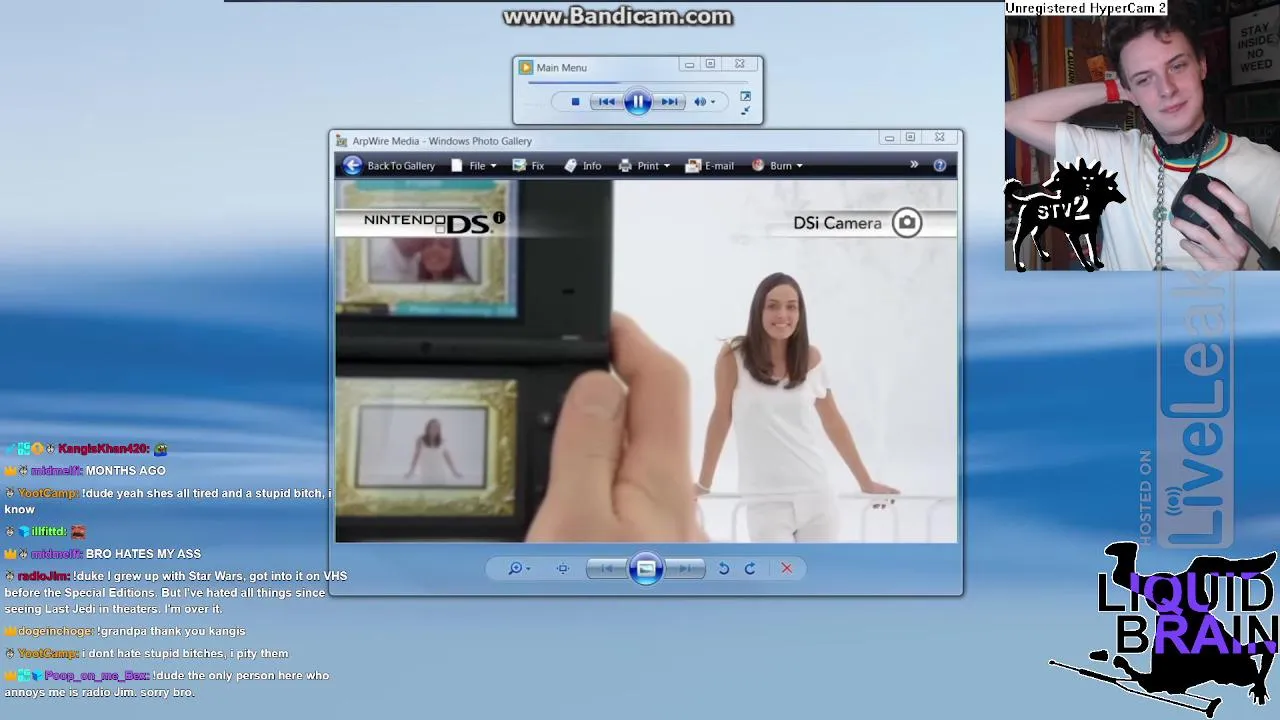Click chat message "BRO HATES MY ASS"

[x=143, y=554]
